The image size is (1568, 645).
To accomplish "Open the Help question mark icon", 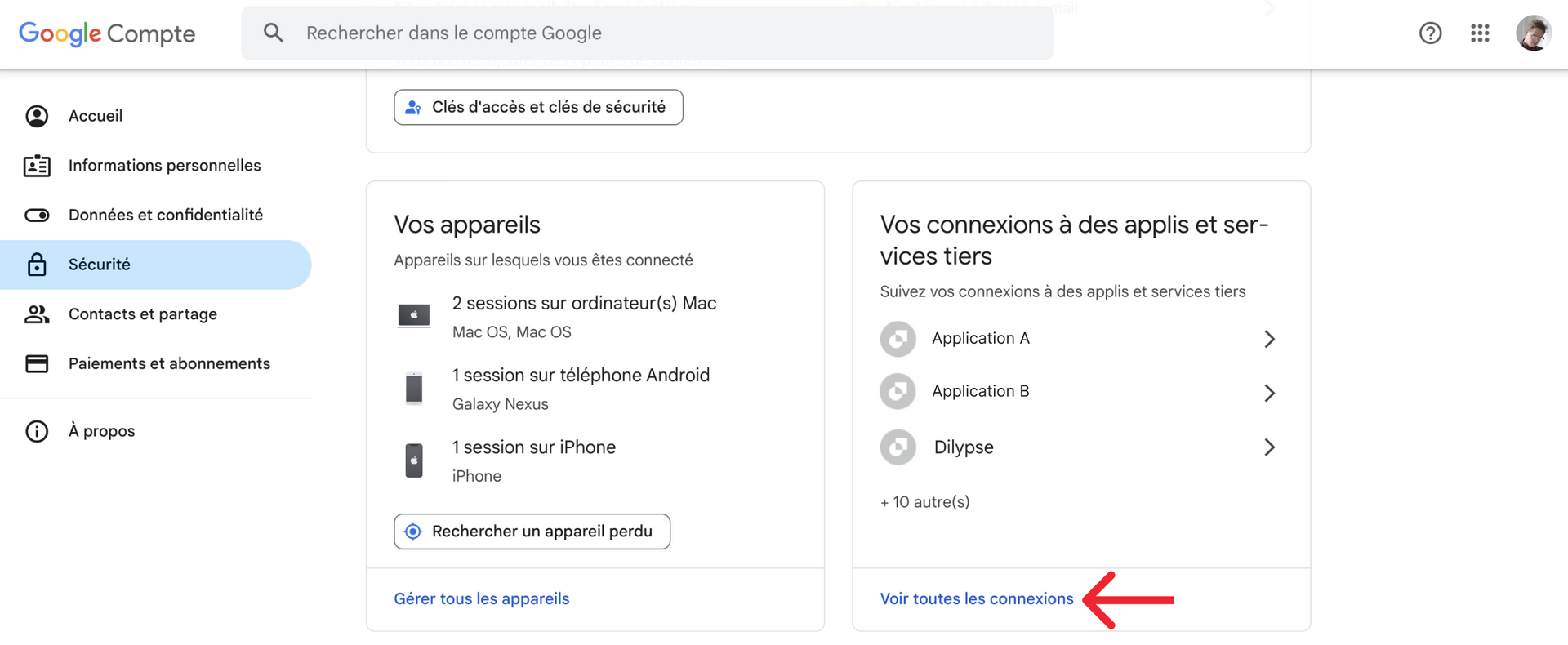I will 1430,33.
